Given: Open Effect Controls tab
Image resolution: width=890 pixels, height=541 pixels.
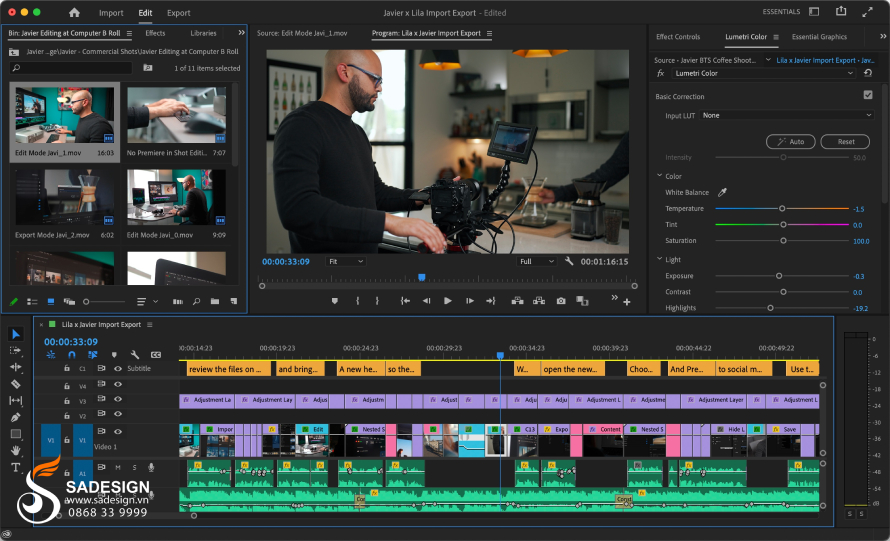Looking at the screenshot, I should coord(678,36).
